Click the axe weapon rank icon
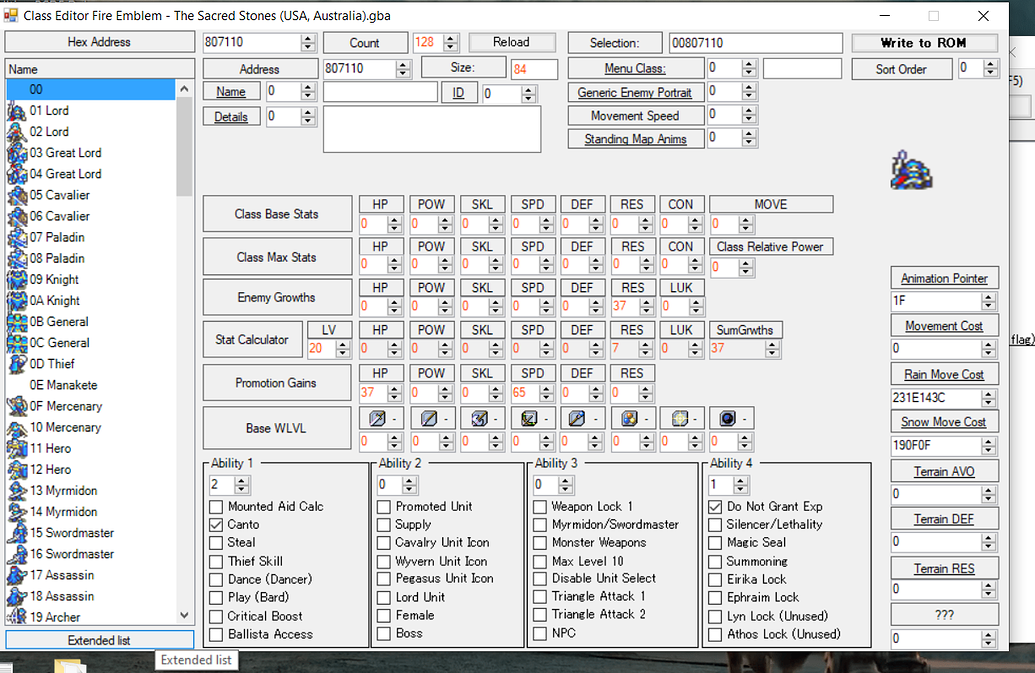 pos(477,418)
